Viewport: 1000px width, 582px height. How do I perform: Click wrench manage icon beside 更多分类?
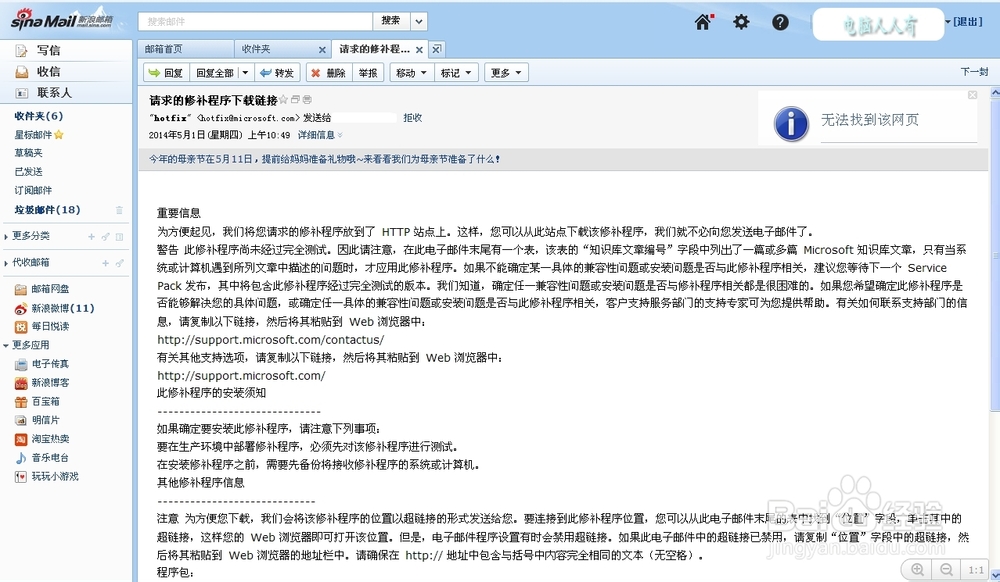tap(105, 236)
